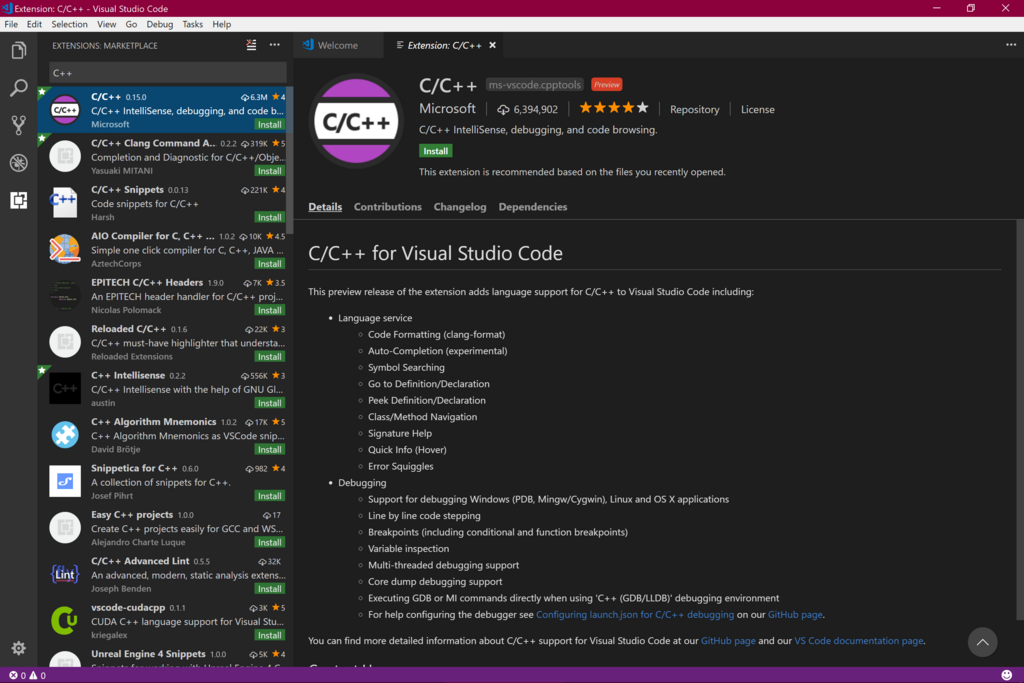Viewport: 1024px width, 683px height.
Task: Click the details page vertical scrollbar
Action: click(x=1020, y=420)
